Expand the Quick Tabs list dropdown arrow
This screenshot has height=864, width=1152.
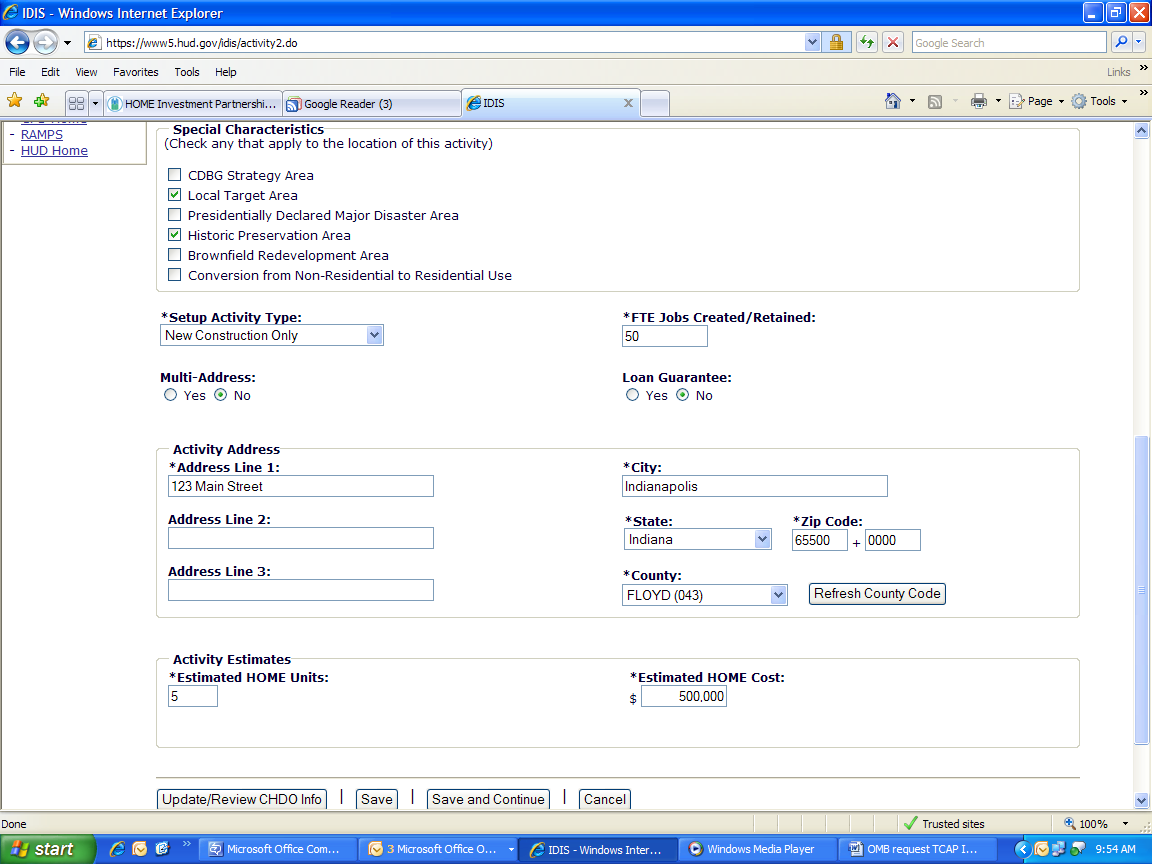95,104
